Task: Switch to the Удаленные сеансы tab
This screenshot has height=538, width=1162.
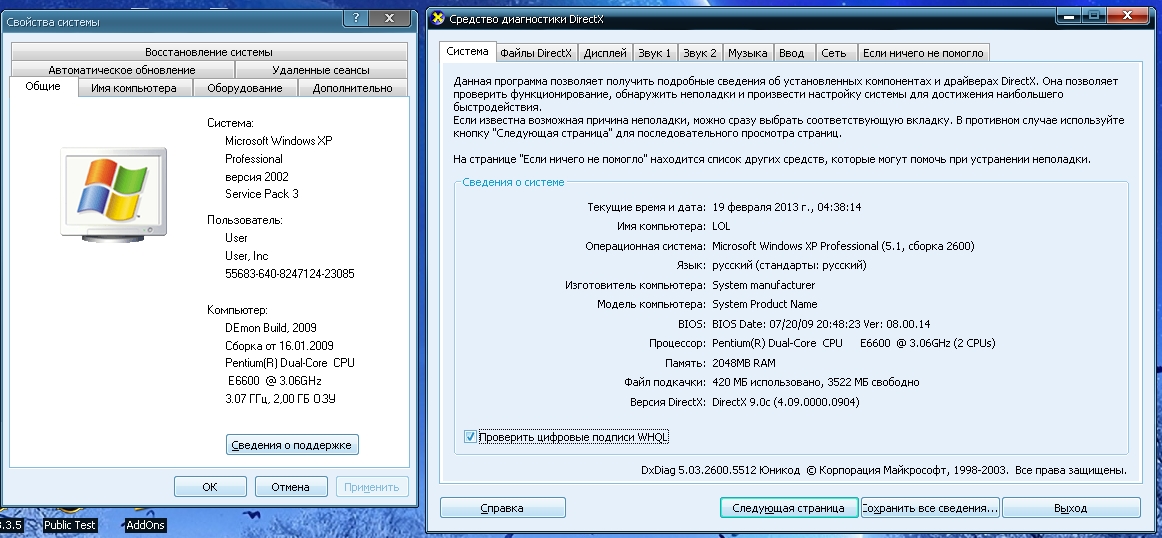Action: tap(321, 70)
